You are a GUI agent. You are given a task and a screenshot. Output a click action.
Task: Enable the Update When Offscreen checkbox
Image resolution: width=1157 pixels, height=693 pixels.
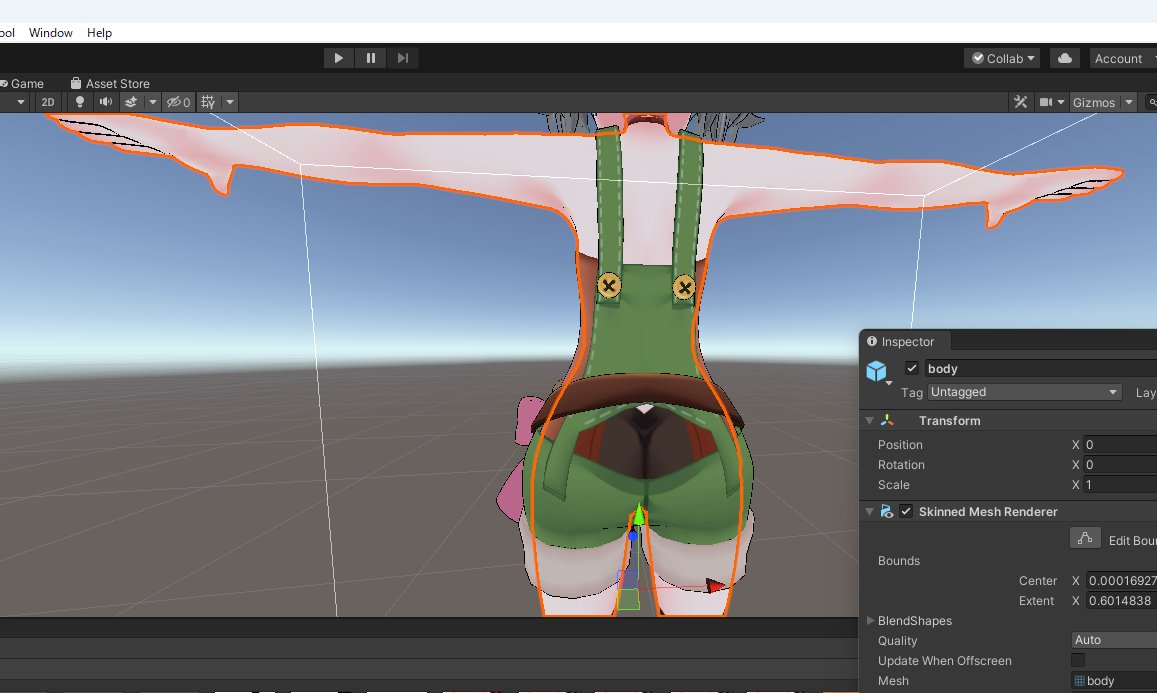1078,660
